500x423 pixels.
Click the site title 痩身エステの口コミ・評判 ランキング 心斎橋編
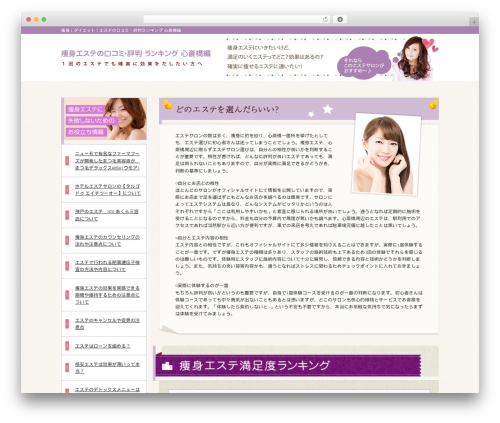(x=136, y=53)
